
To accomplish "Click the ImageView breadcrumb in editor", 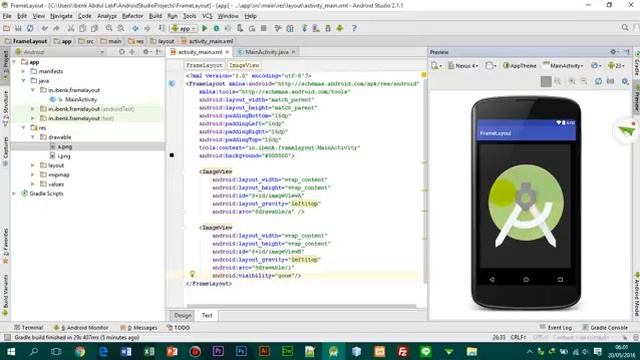I will click(x=244, y=65).
